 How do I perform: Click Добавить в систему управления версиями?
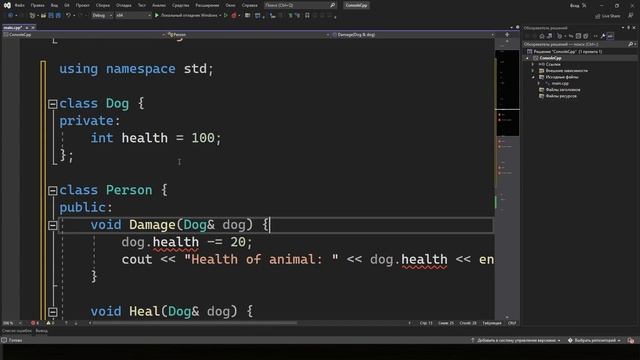[x=516, y=340]
